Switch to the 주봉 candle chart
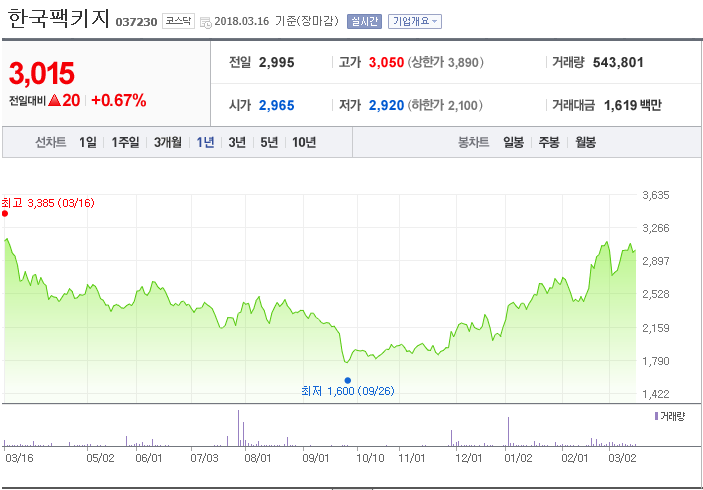 coord(549,142)
